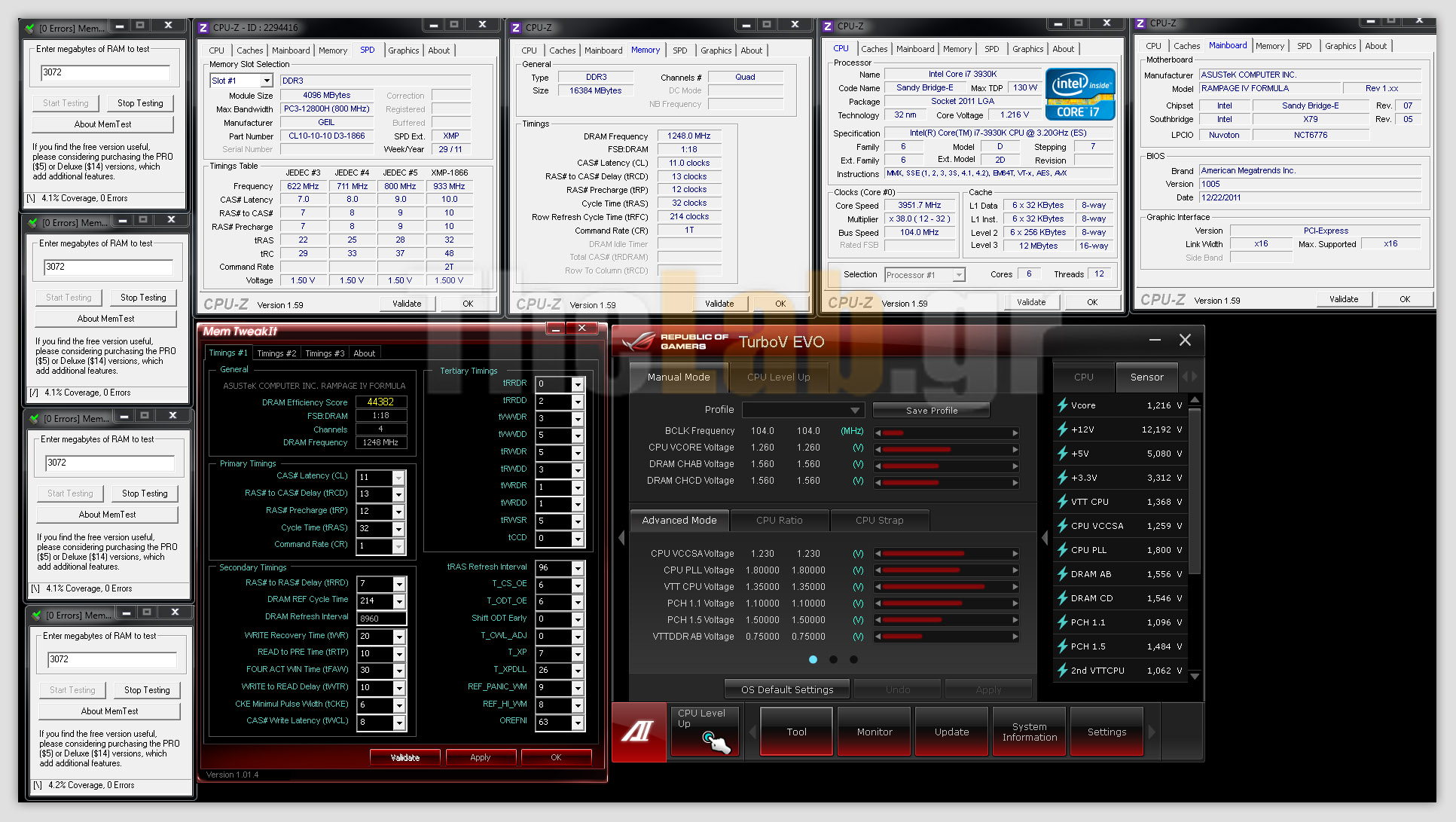The height and width of the screenshot is (822, 1456).
Task: Click the VTT CPU lightning bolt icon
Action: (x=1062, y=502)
